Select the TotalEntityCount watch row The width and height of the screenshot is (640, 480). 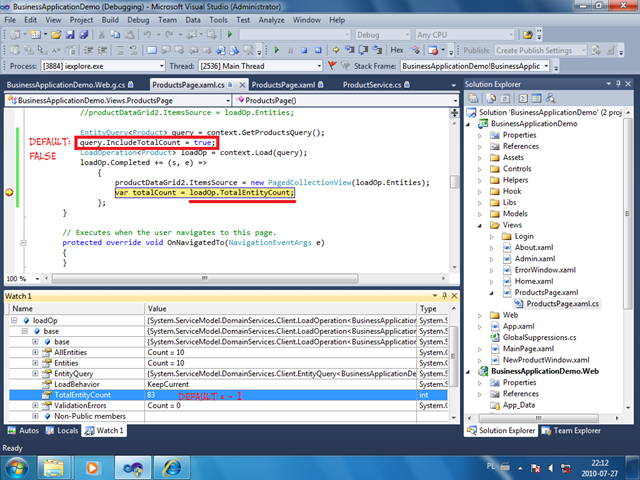pyautogui.click(x=228, y=395)
